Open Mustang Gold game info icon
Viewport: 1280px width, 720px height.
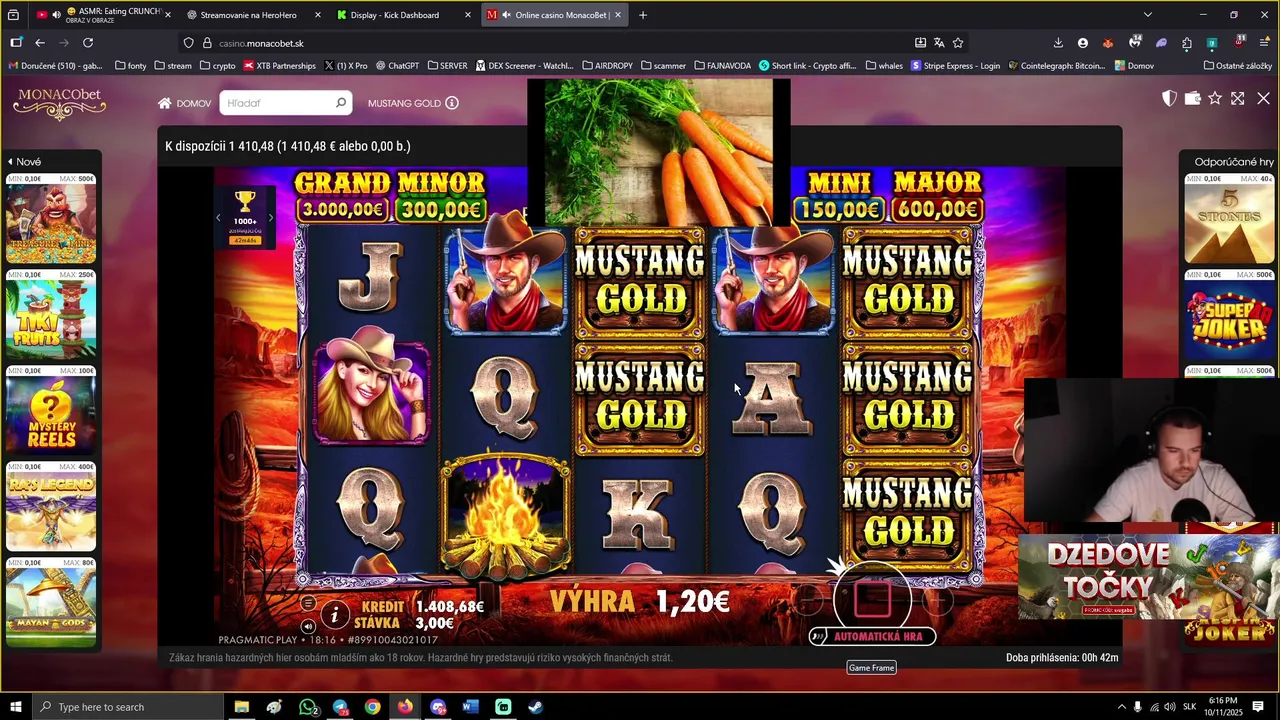coord(452,103)
